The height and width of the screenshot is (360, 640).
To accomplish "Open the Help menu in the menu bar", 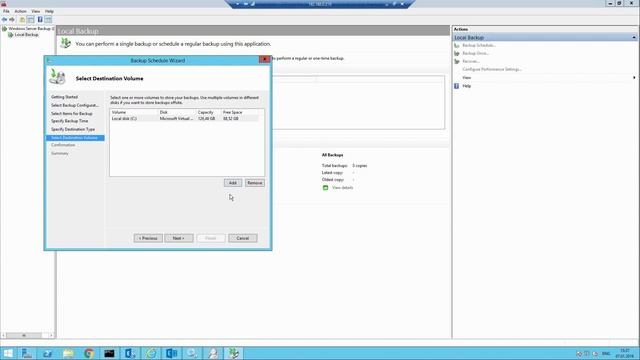I will tap(49, 11).
